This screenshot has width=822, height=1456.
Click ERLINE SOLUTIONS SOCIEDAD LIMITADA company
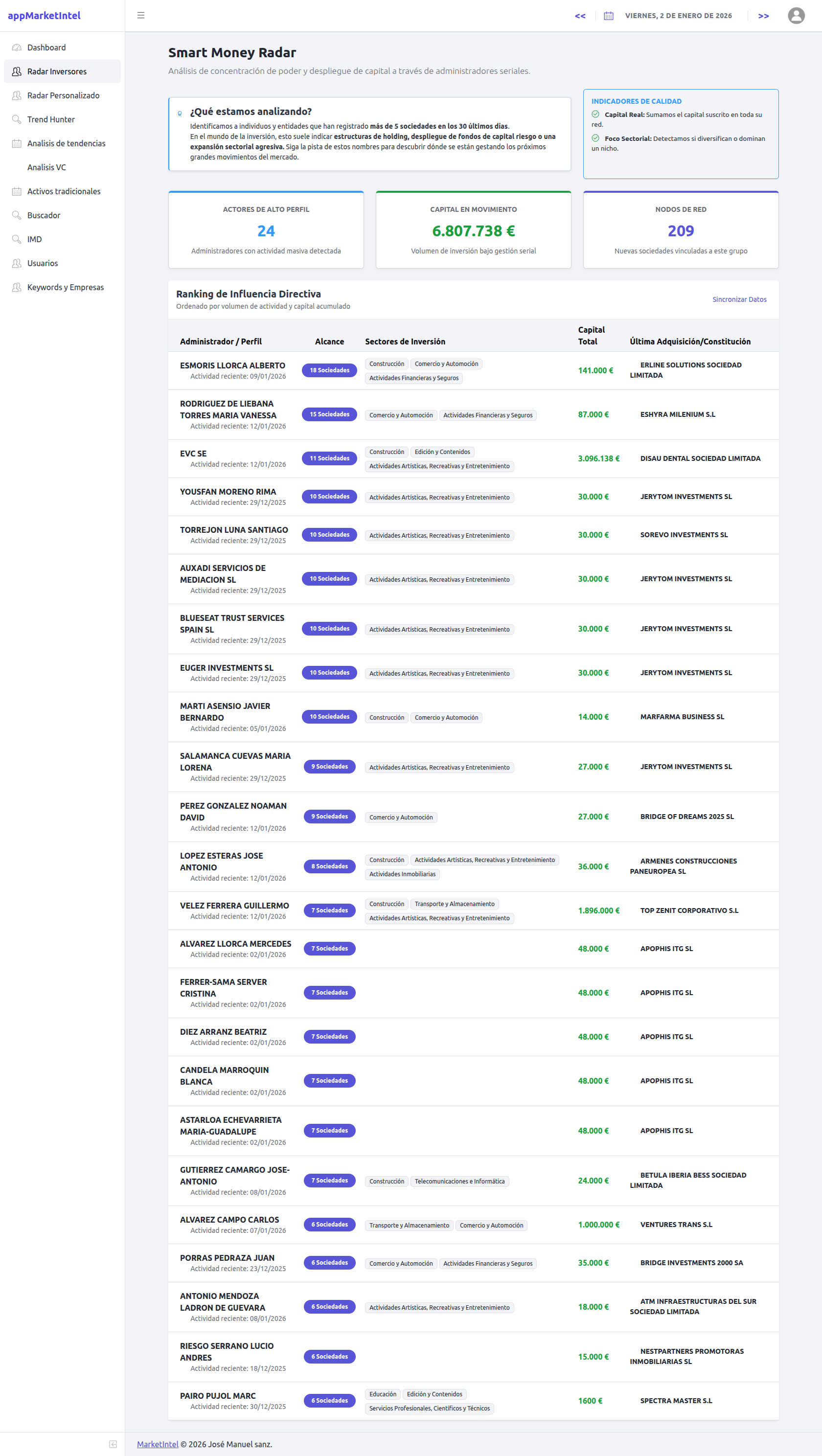(685, 370)
